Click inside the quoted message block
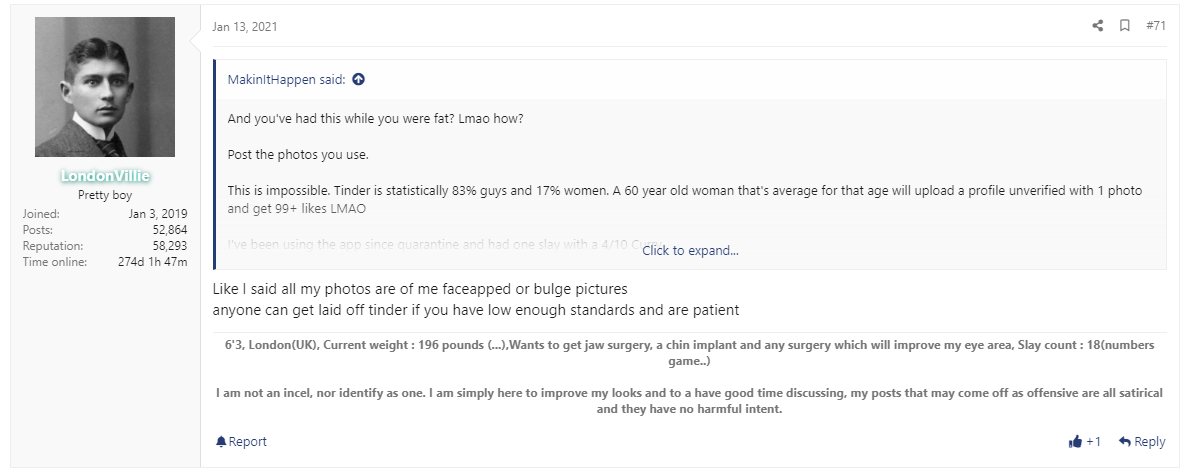Viewport: 1187px width, 475px height. [690, 164]
